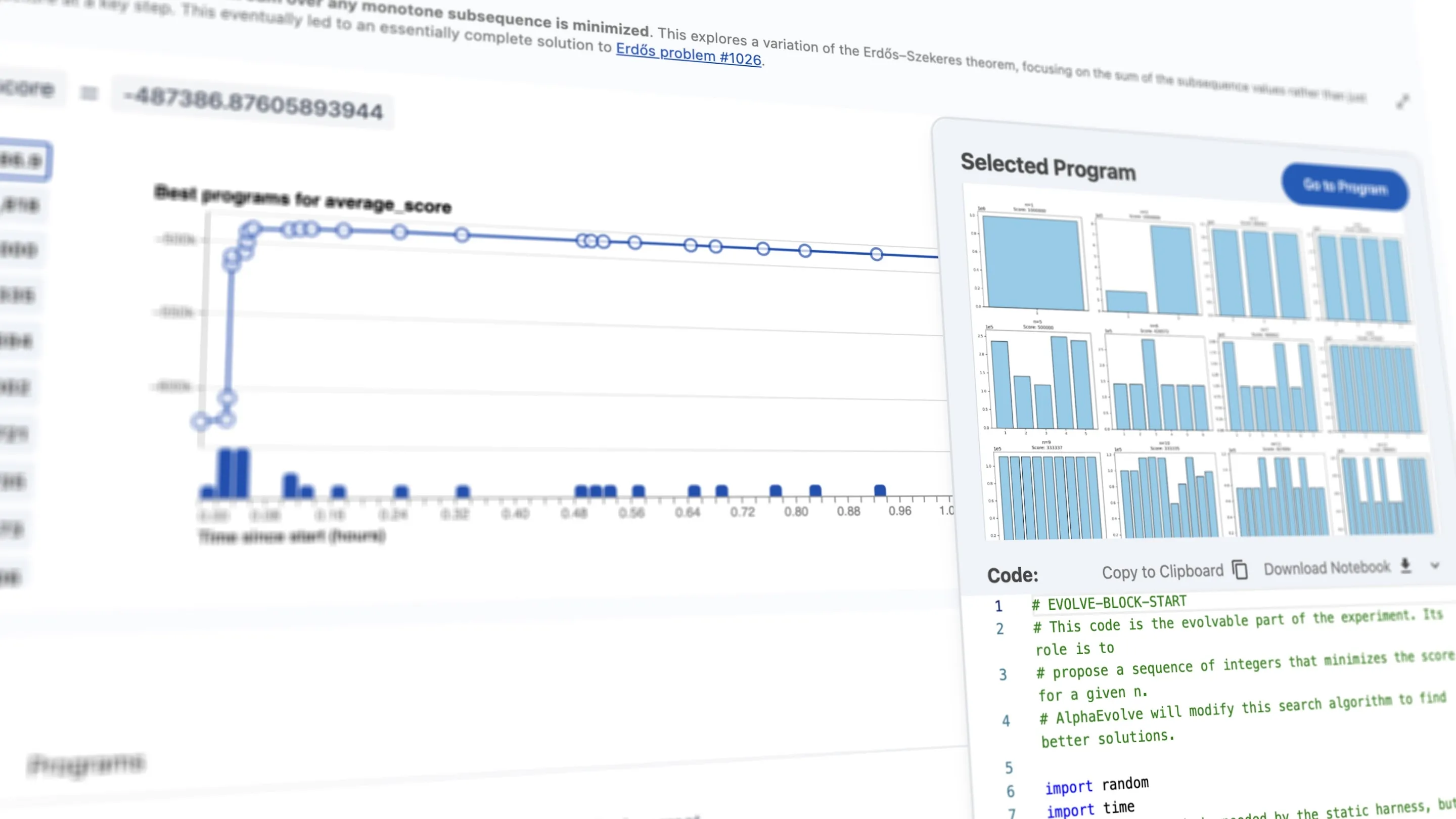Click the Download Notebook arrow icon
Screen dimensions: 1456x819
tap(1405, 565)
